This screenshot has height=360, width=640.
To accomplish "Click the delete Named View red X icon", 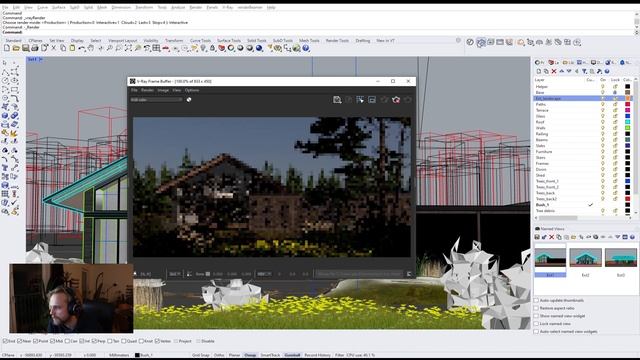I will pos(551,237).
